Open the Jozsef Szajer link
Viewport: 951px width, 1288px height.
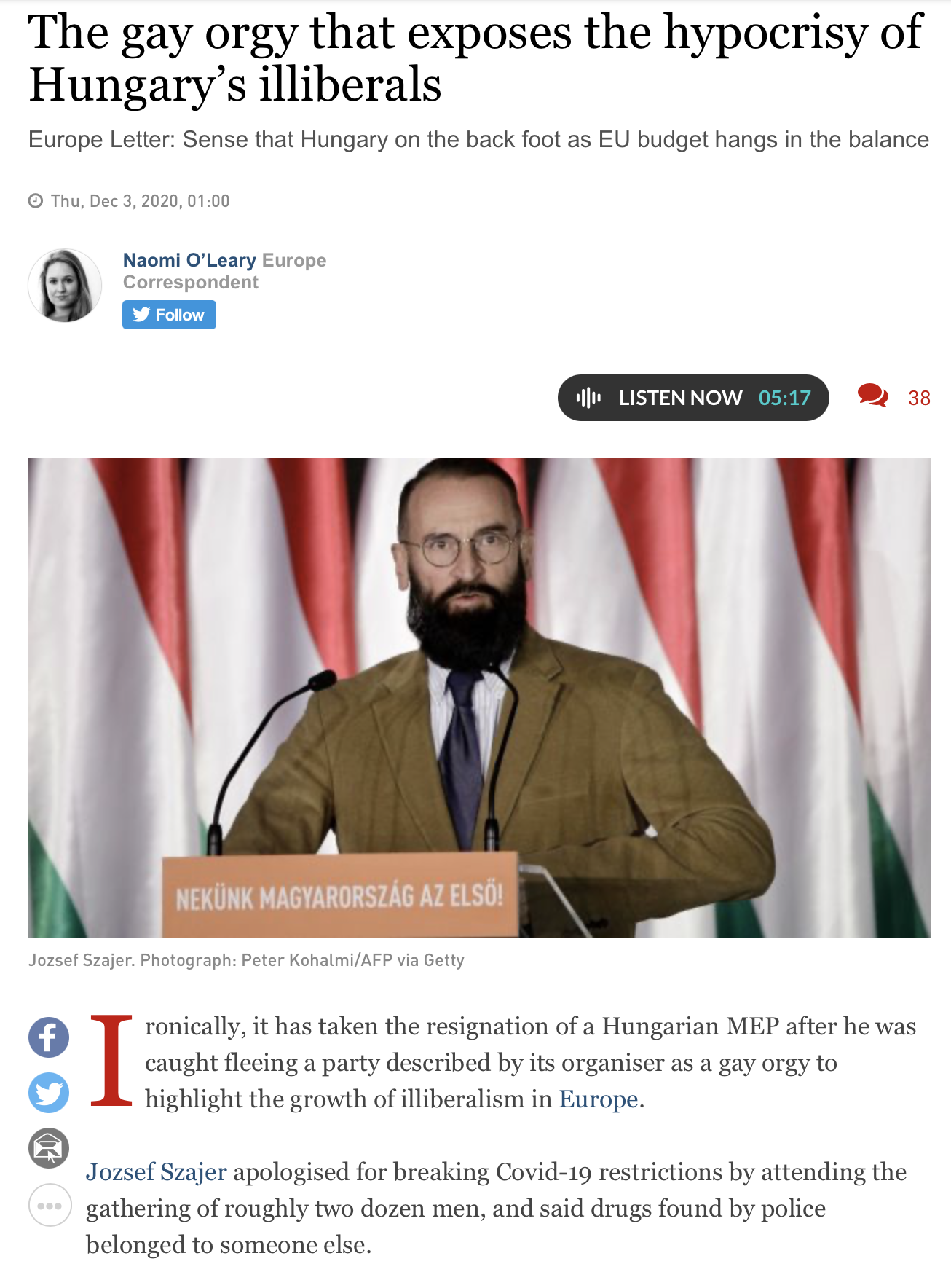click(x=157, y=1171)
